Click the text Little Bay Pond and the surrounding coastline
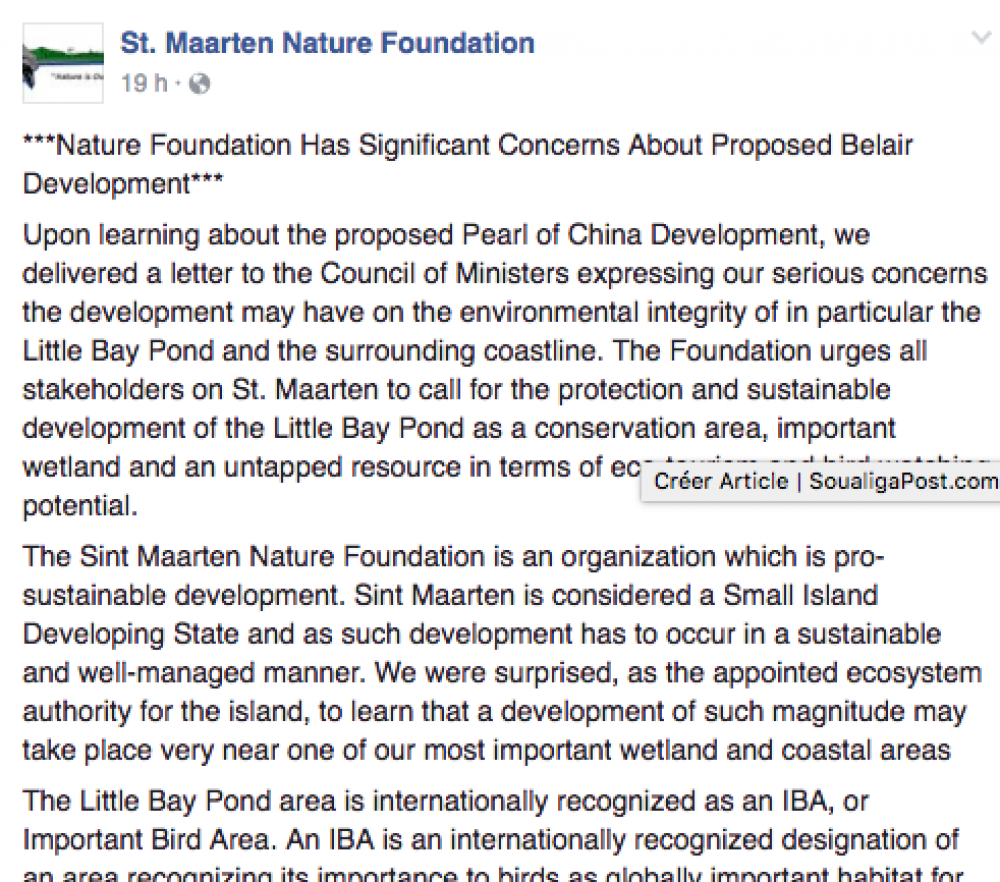This screenshot has height=882, width=1000. pos(312,351)
